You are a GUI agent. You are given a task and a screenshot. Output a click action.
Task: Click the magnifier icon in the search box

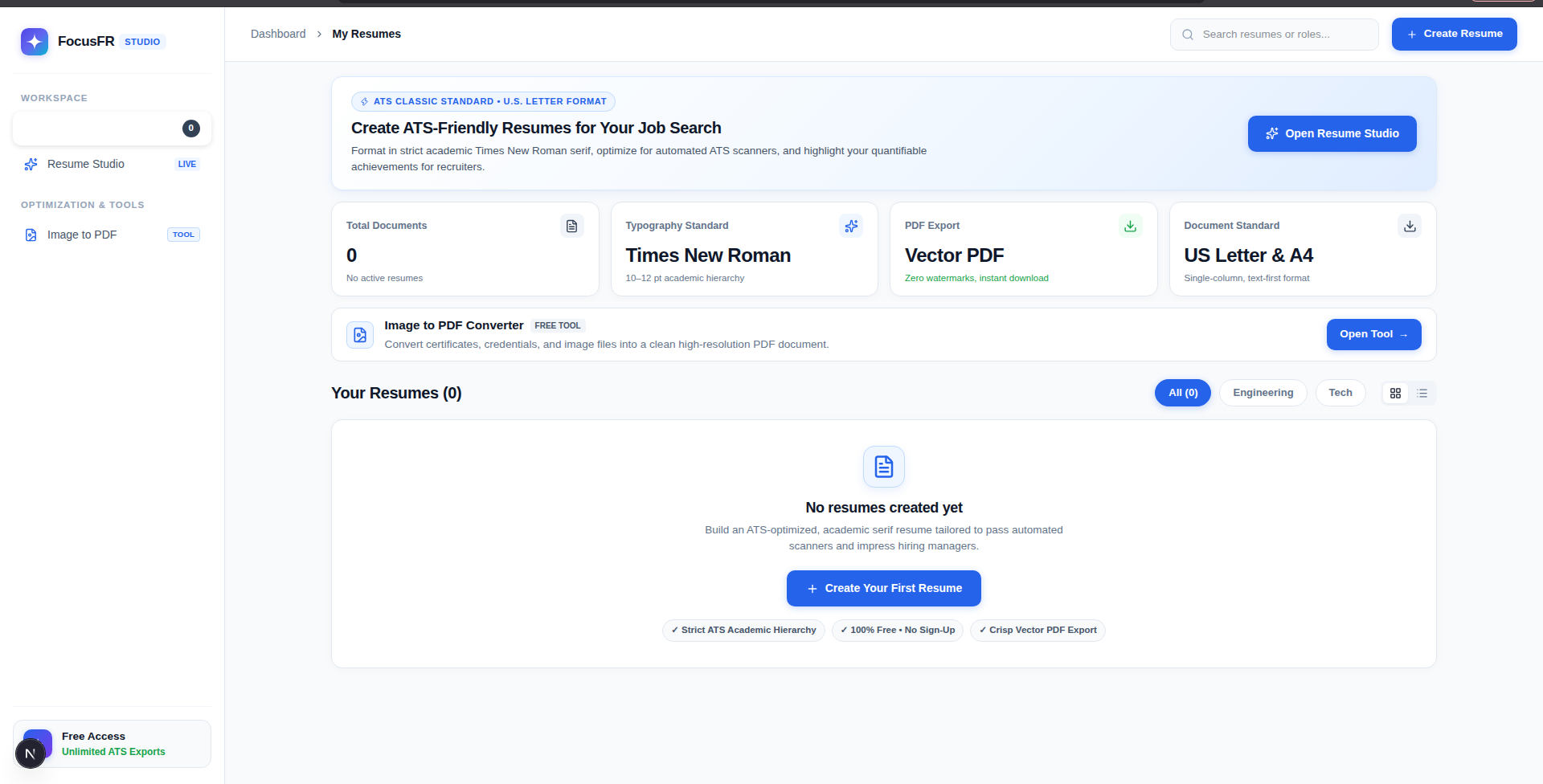pos(1188,35)
